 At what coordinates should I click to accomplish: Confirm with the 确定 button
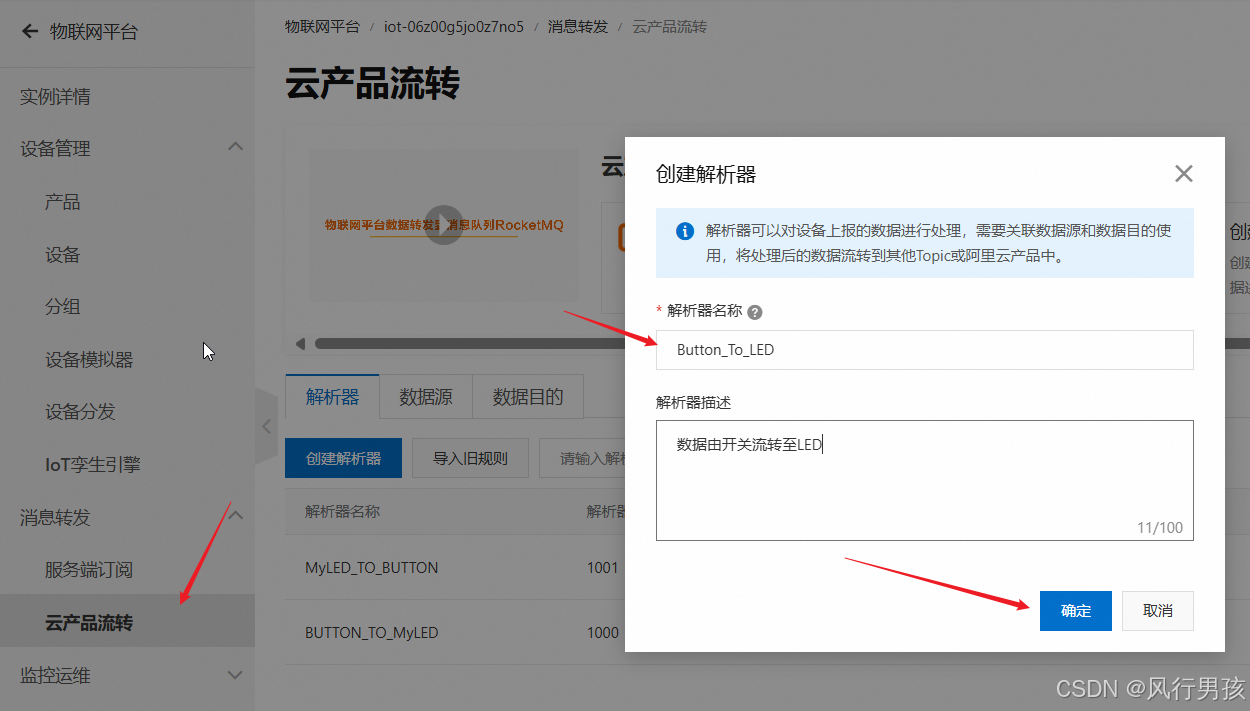point(1076,611)
